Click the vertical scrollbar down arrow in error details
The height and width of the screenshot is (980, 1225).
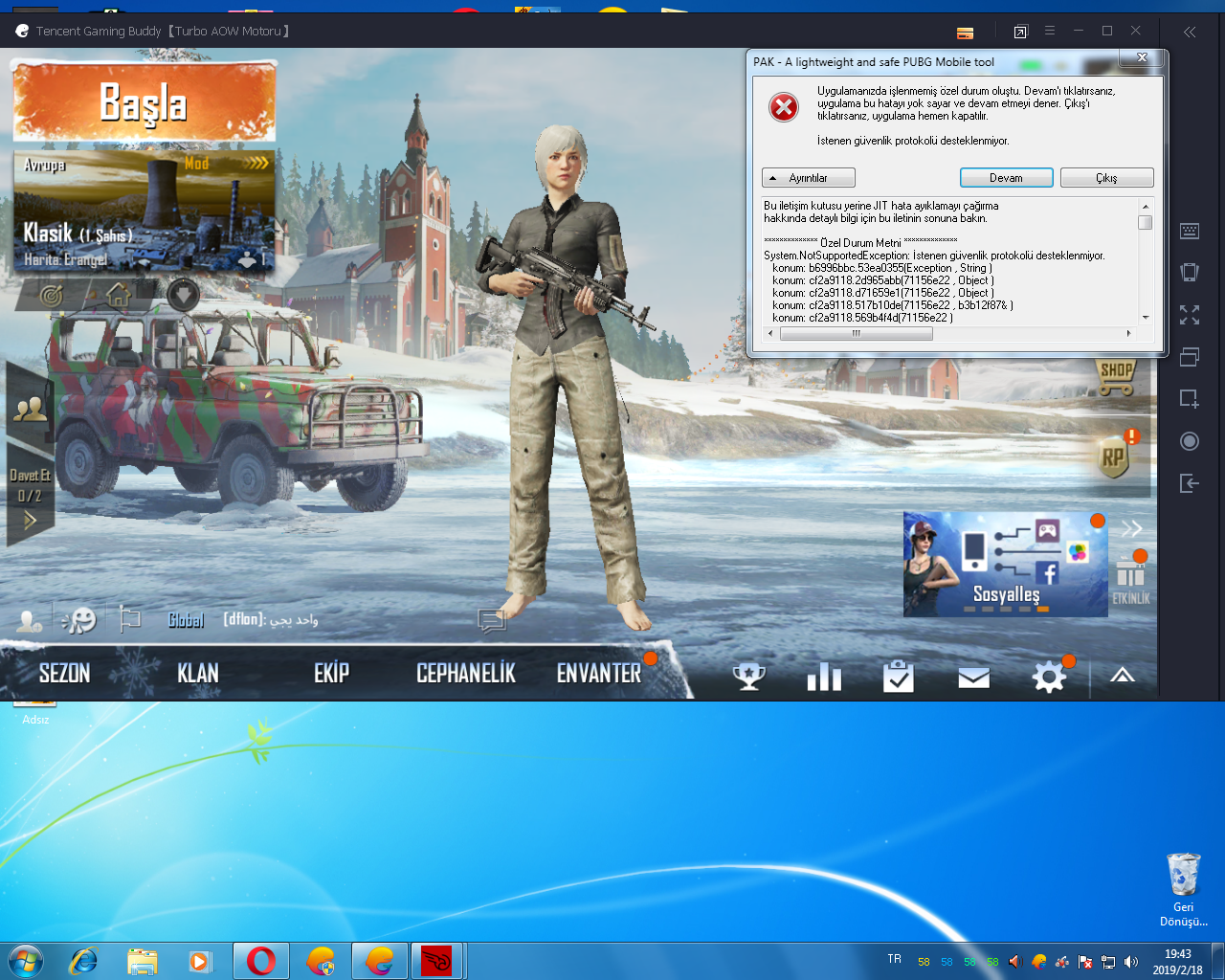tap(1145, 317)
